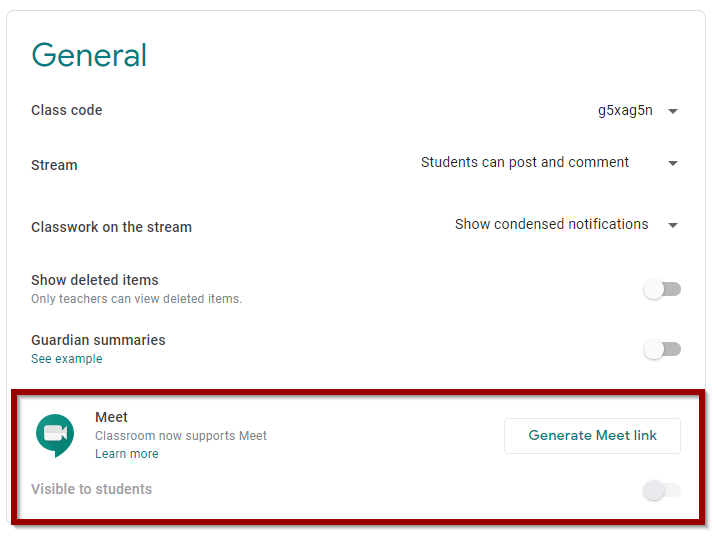Open the See example link
The height and width of the screenshot is (539, 718).
point(66,359)
